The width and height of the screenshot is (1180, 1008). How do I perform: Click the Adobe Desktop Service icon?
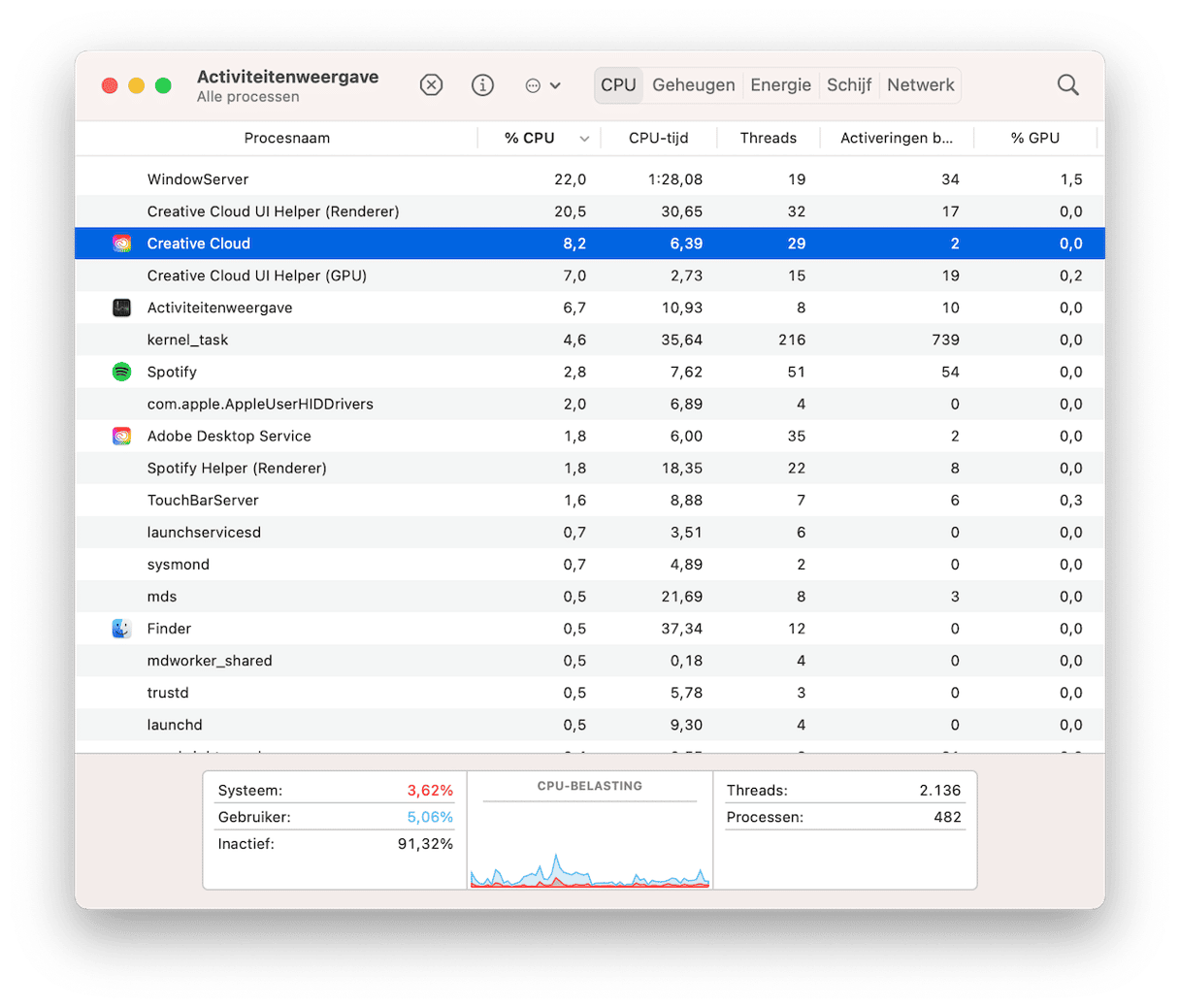point(121,436)
